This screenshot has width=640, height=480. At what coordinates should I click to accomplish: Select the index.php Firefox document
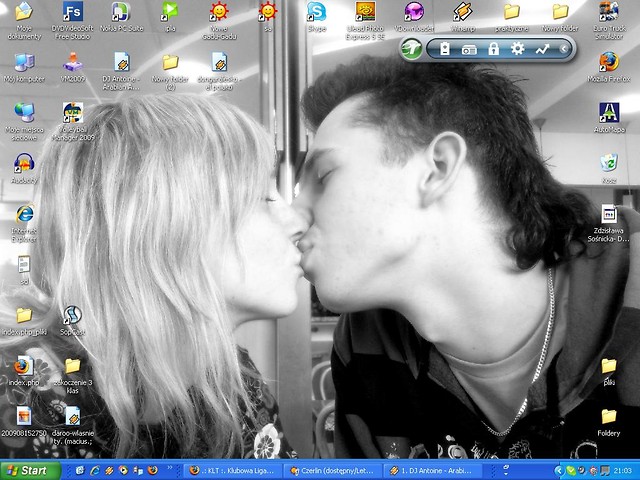click(x=24, y=371)
